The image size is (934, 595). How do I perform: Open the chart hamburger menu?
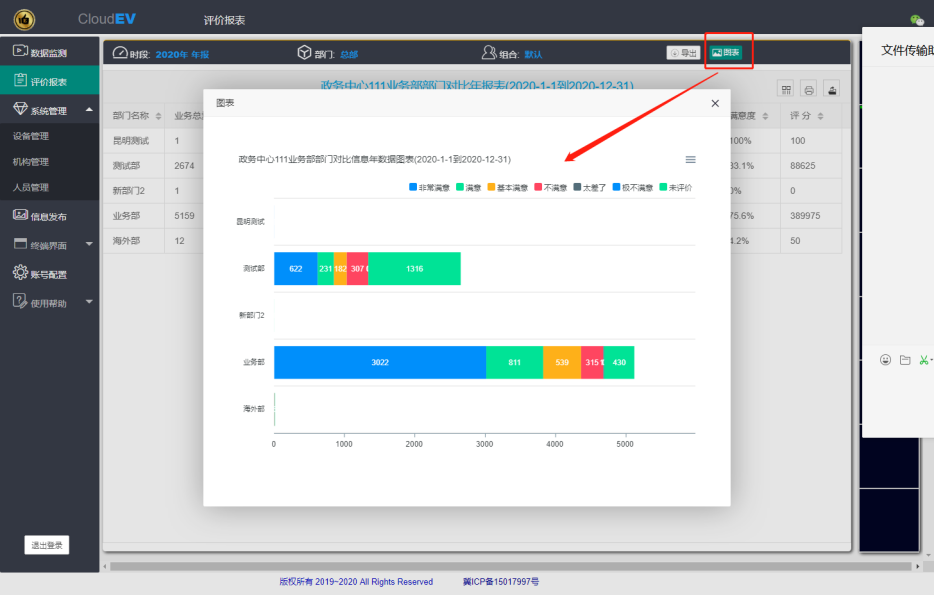tap(690, 160)
